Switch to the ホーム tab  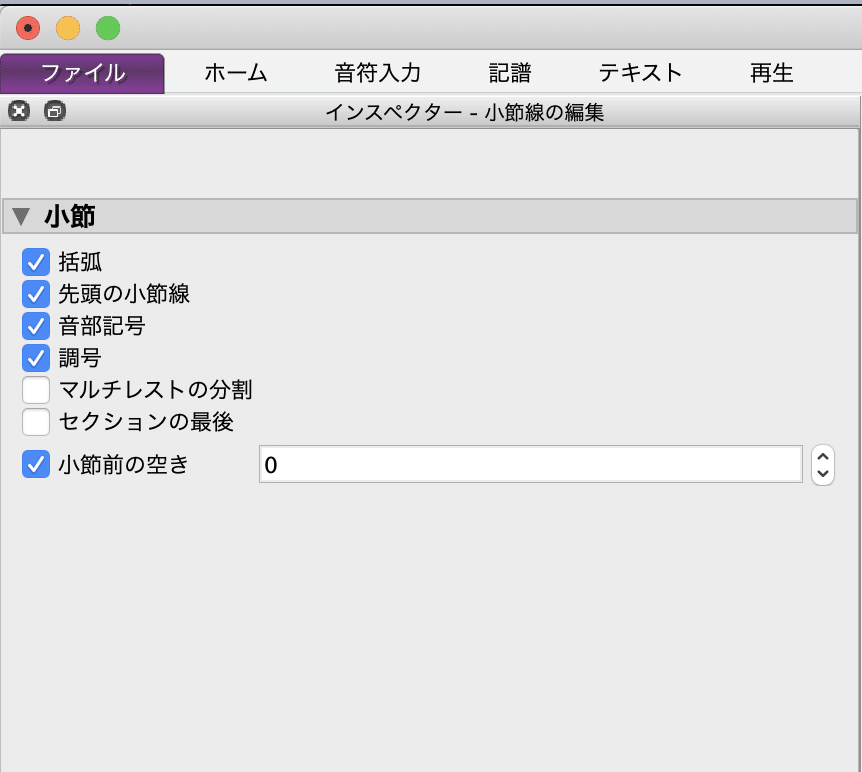coord(236,72)
